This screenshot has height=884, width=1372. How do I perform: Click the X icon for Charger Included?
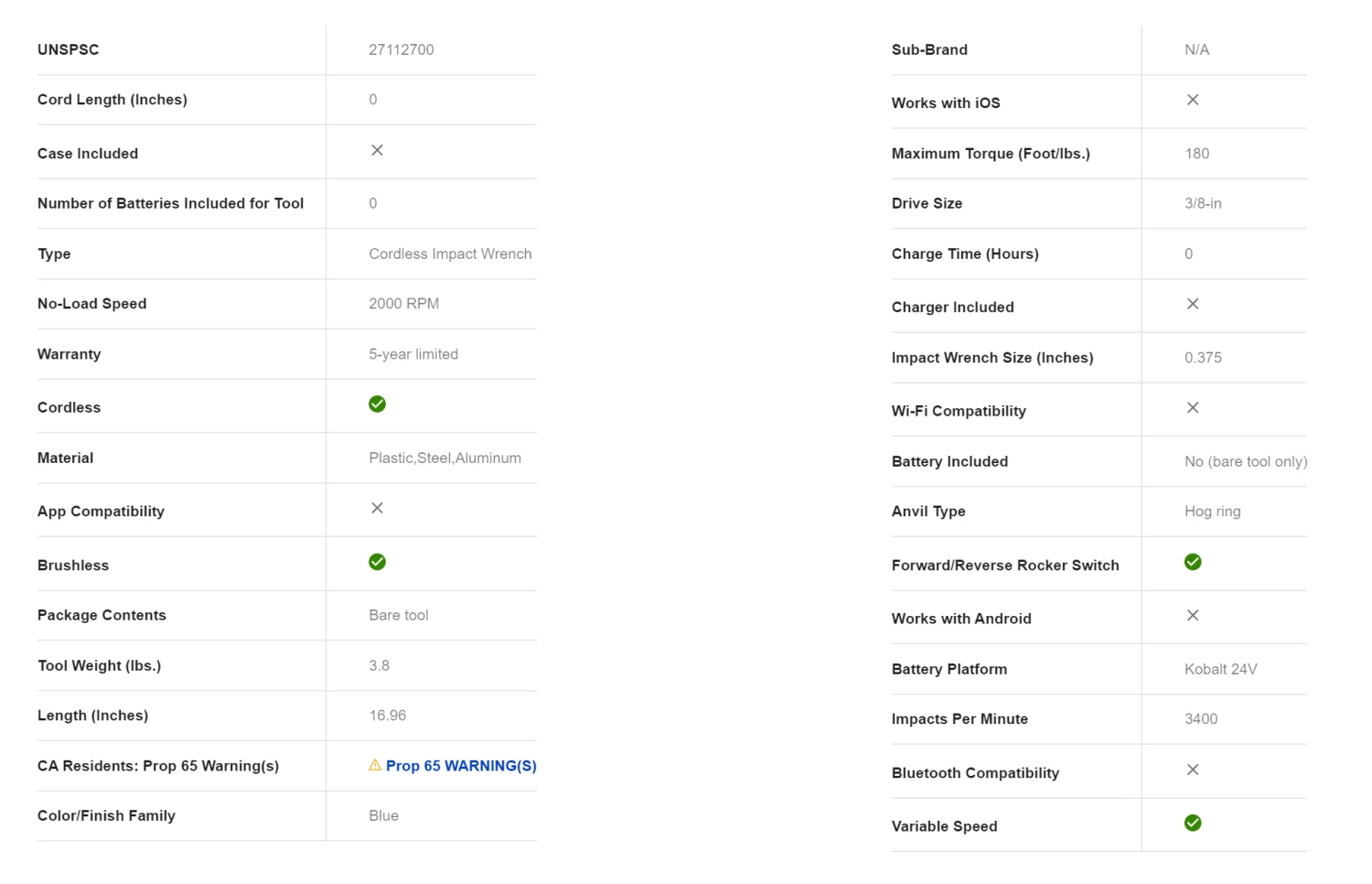click(x=1193, y=304)
